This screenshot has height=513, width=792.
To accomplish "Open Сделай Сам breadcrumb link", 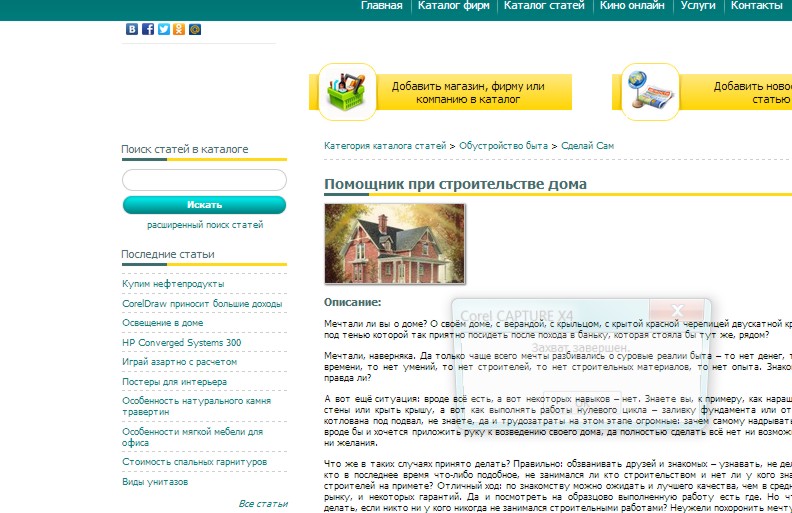I will (x=587, y=146).
